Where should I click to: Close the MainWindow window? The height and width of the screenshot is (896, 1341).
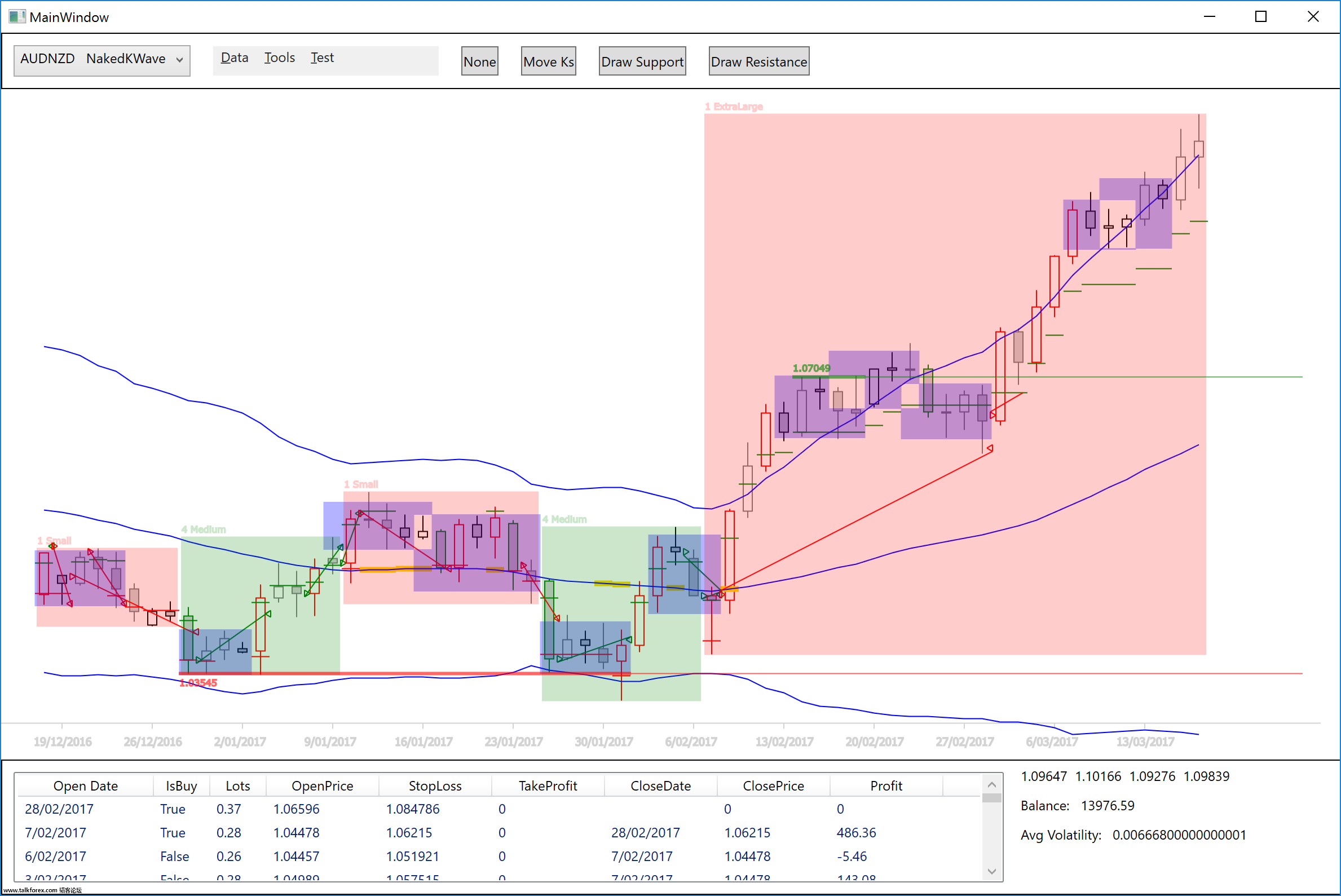click(1312, 16)
